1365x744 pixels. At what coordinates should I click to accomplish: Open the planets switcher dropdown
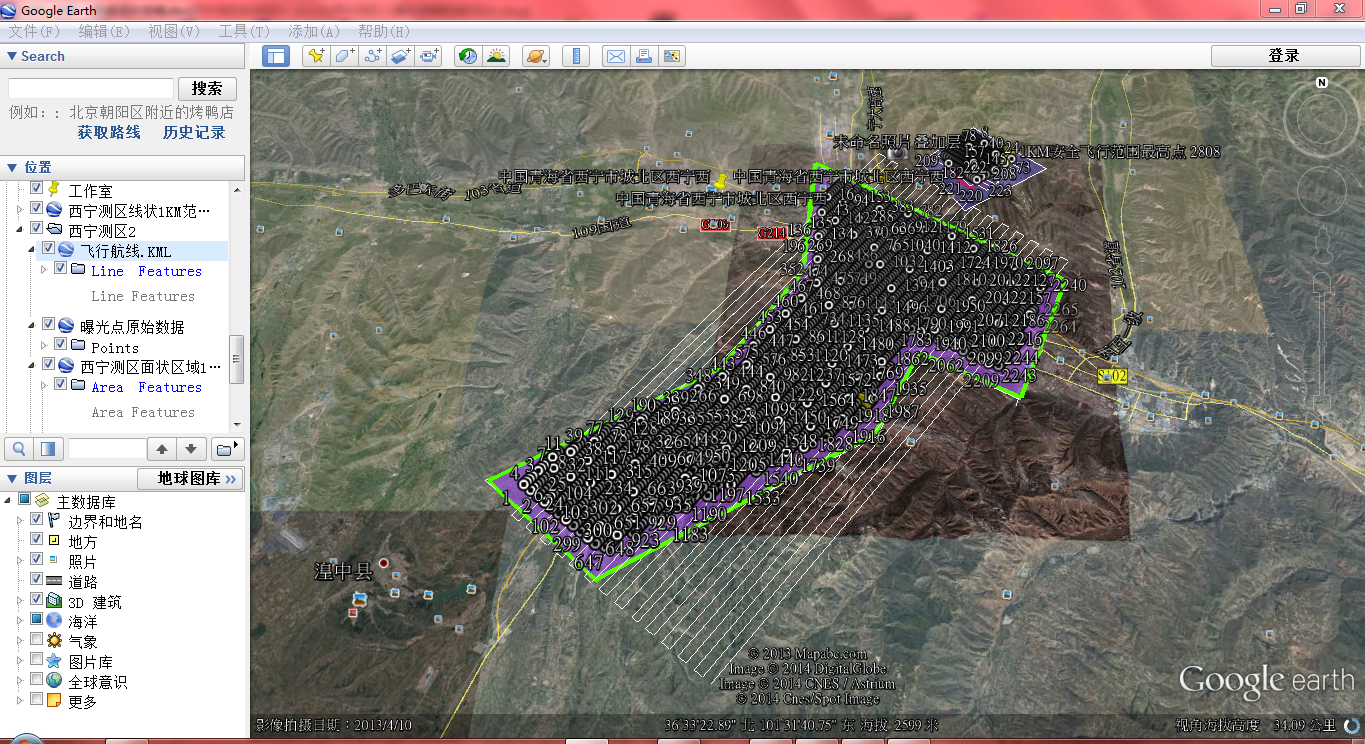click(x=535, y=56)
